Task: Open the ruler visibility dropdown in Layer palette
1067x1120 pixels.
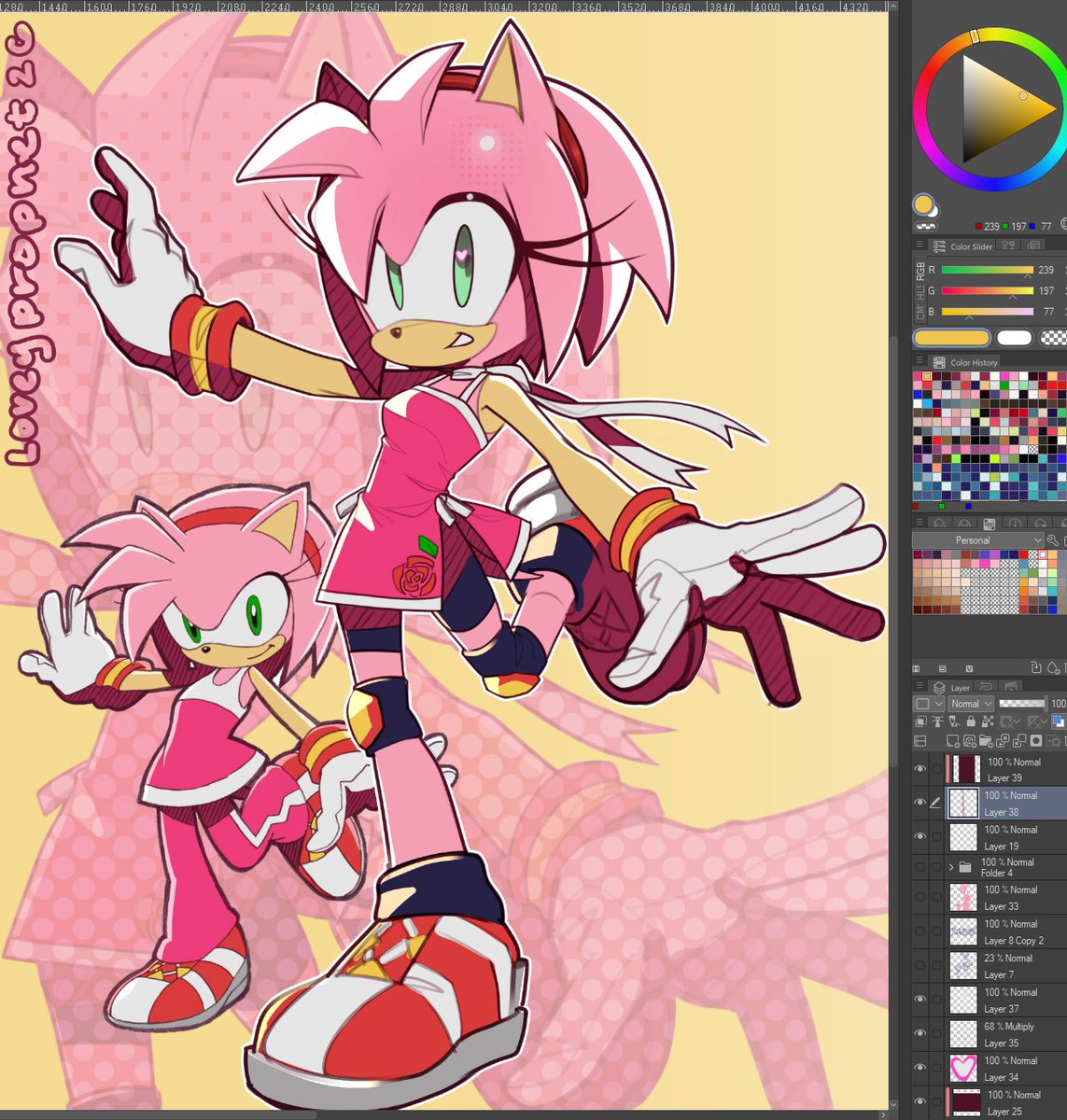Action: (1037, 721)
